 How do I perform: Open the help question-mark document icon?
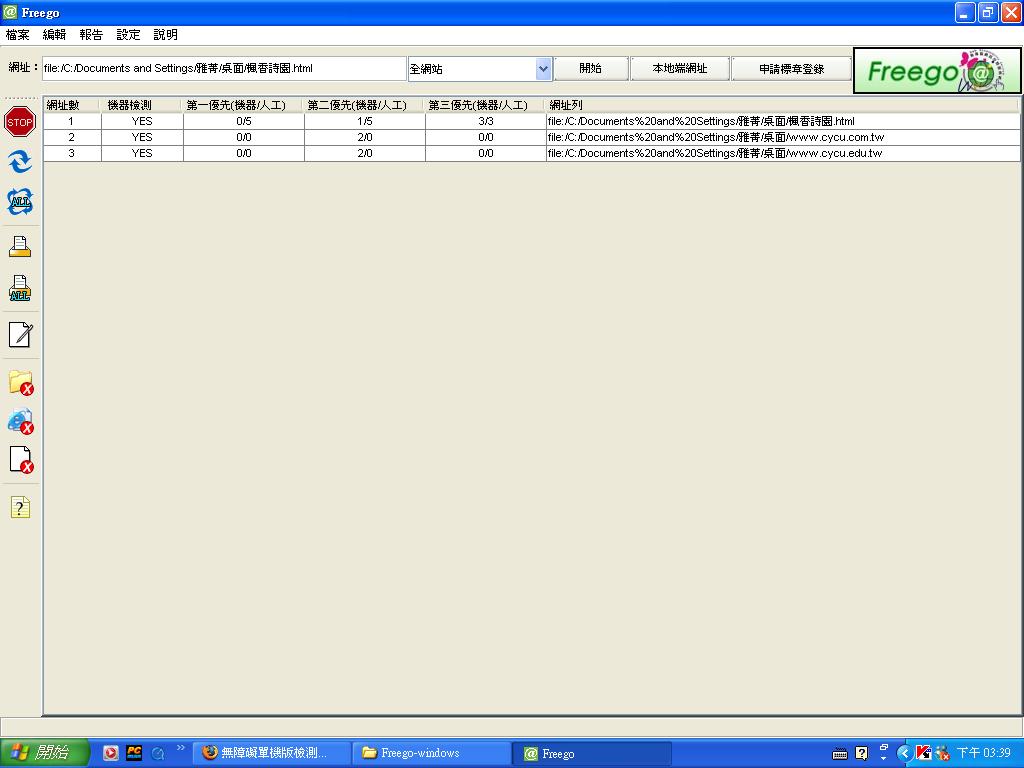(x=20, y=507)
